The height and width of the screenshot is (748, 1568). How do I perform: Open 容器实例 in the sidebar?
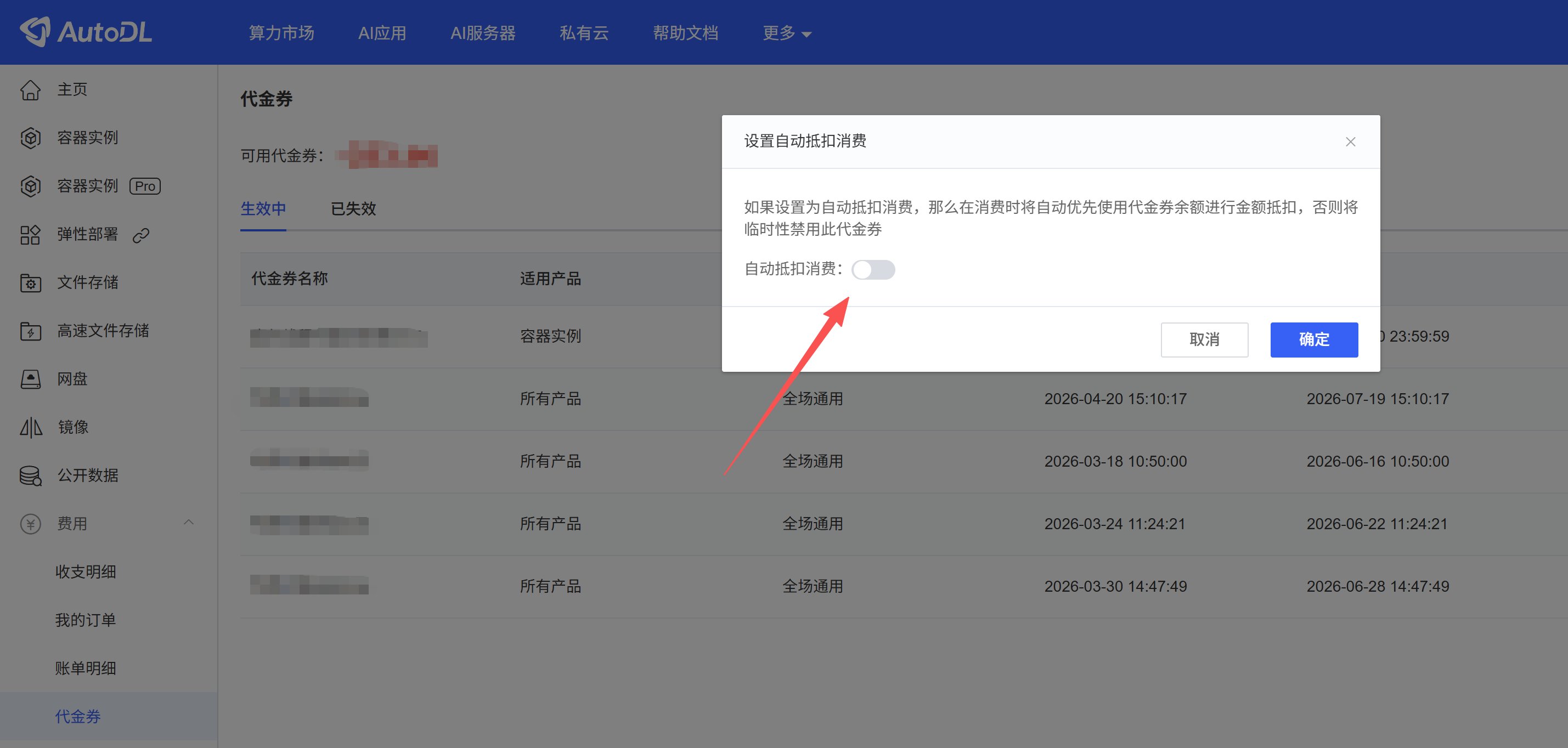point(88,138)
